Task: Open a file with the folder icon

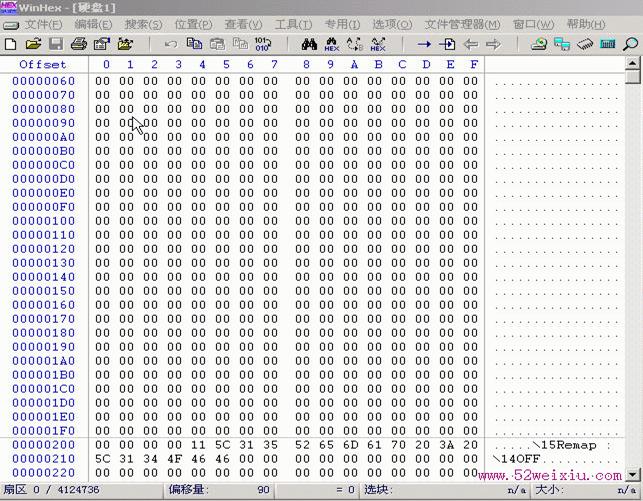Action: tap(33, 44)
